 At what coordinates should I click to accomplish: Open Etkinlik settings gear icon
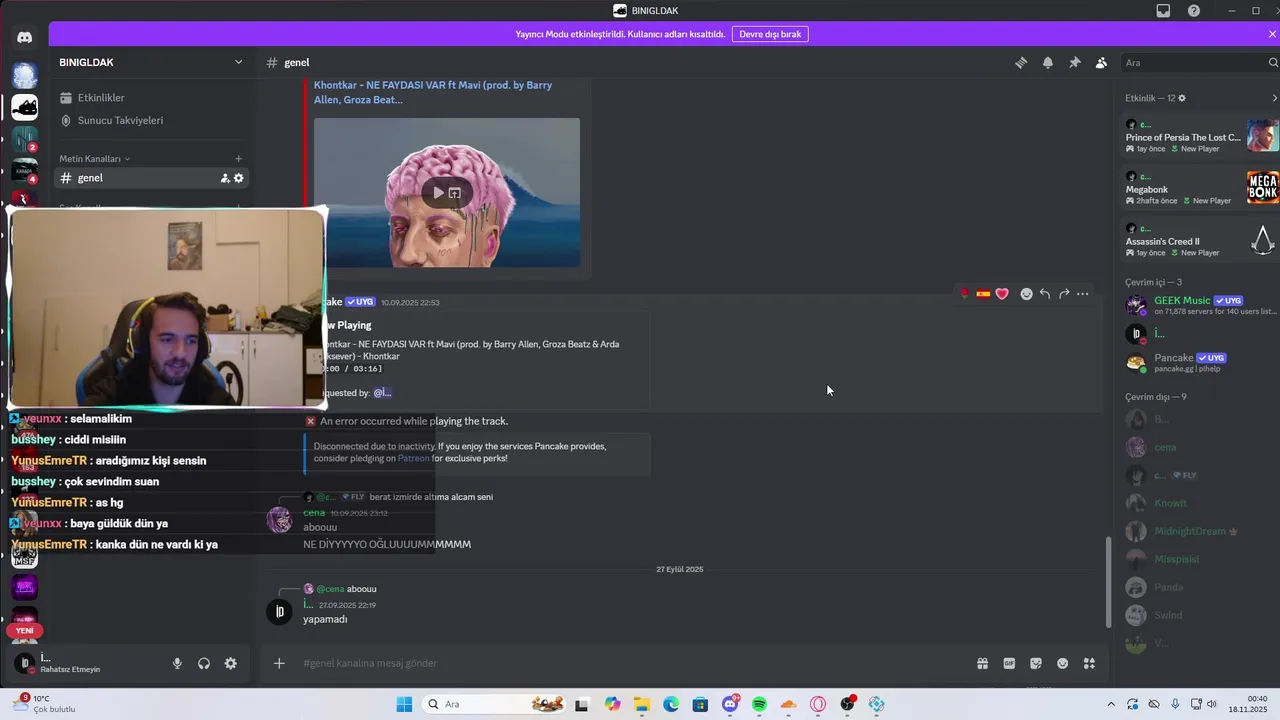pos(1182,98)
